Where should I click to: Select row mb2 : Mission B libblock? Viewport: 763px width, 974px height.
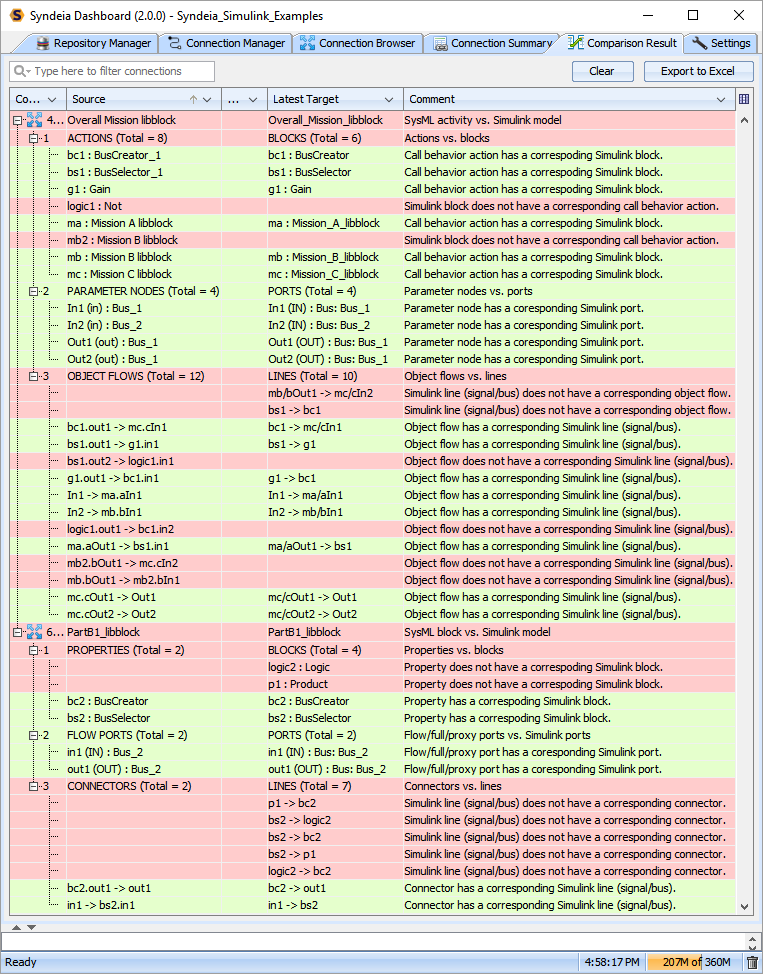click(x=372, y=240)
